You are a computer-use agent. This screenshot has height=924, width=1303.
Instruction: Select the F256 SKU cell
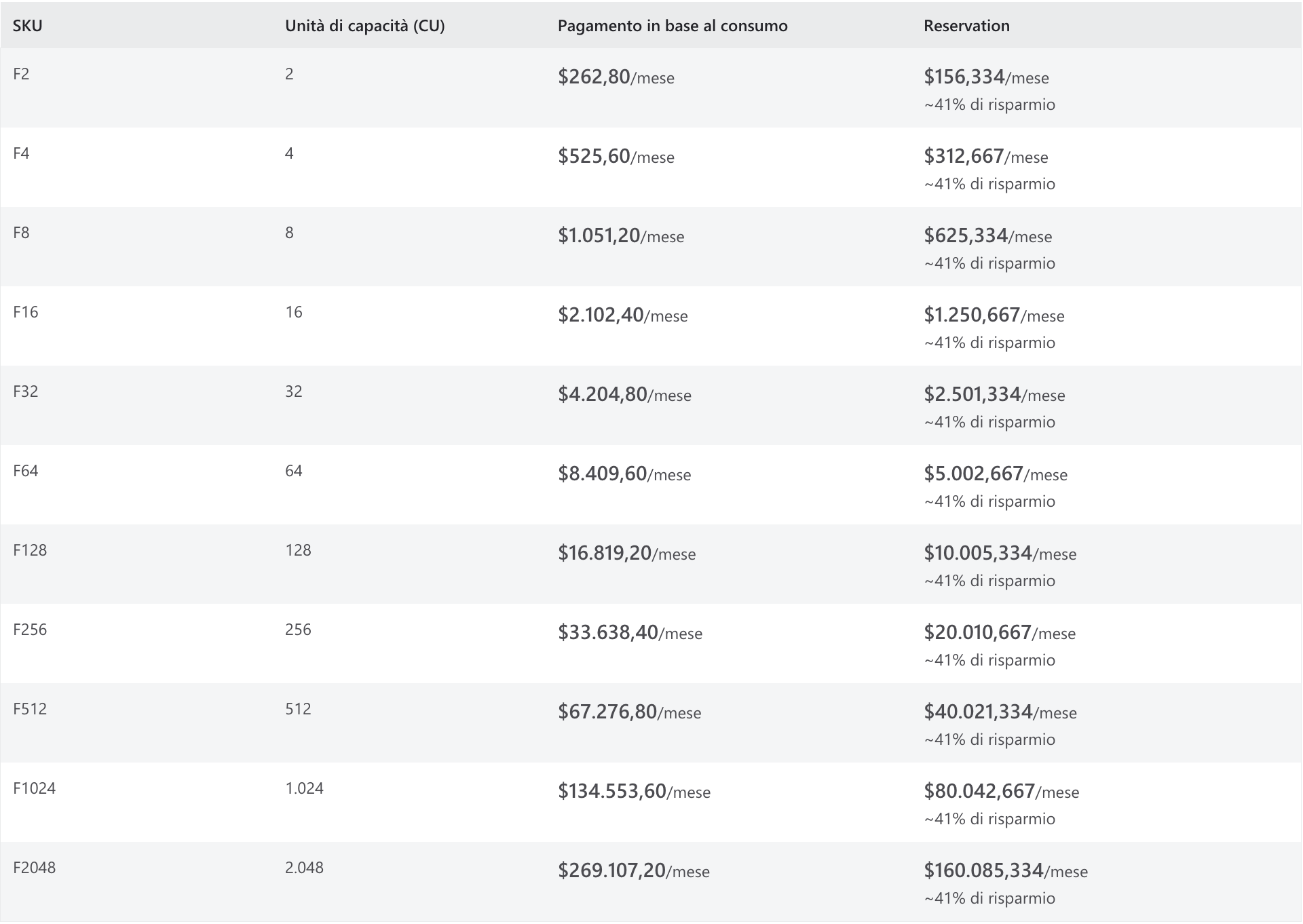[x=30, y=630]
